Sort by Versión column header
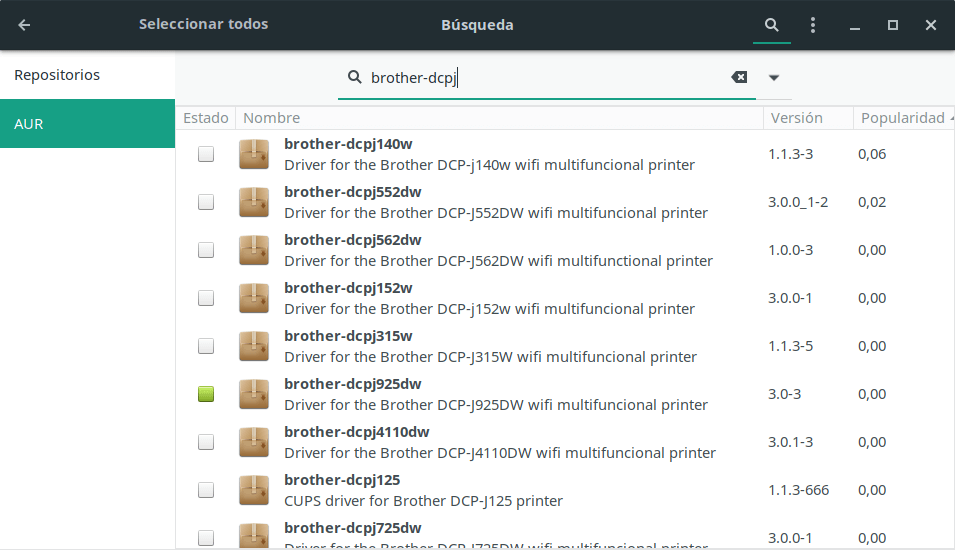The width and height of the screenshot is (955, 550). (x=795, y=118)
